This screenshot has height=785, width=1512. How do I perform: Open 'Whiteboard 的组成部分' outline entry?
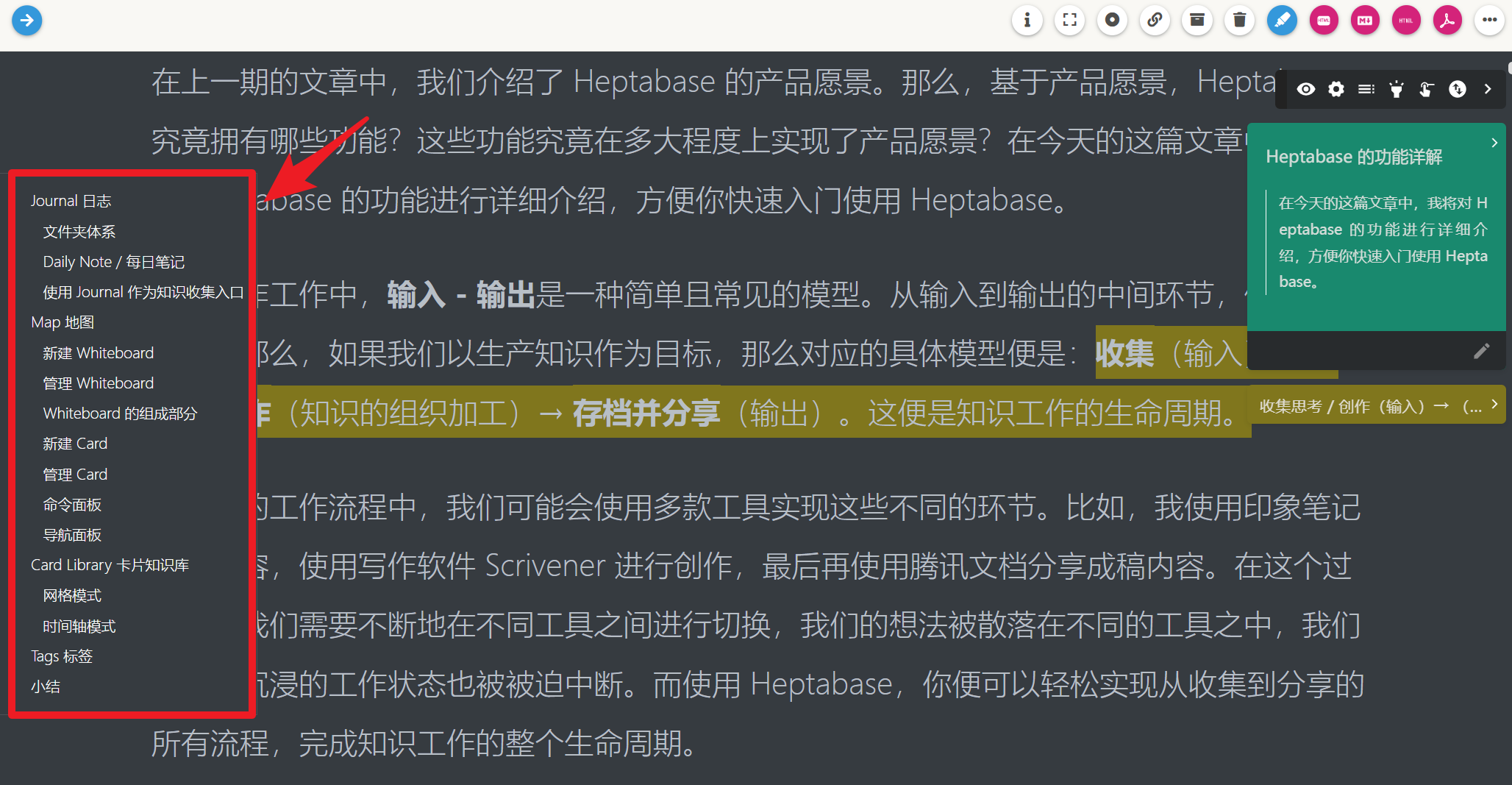[121, 413]
